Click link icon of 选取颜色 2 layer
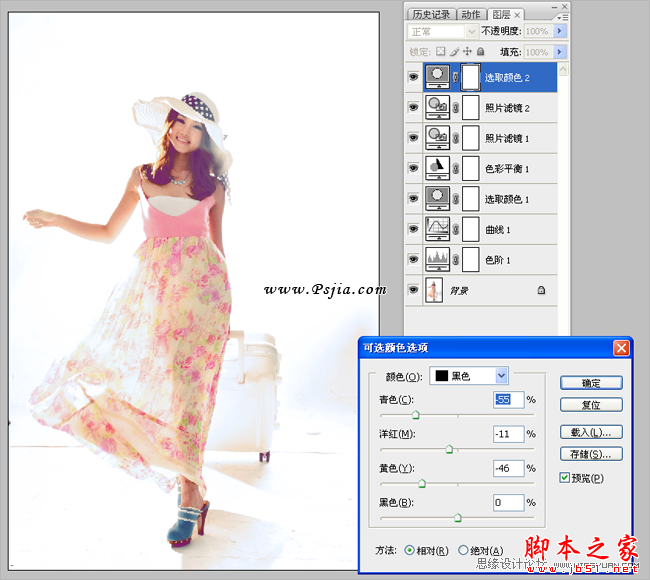This screenshot has height=580, width=650. 456,77
